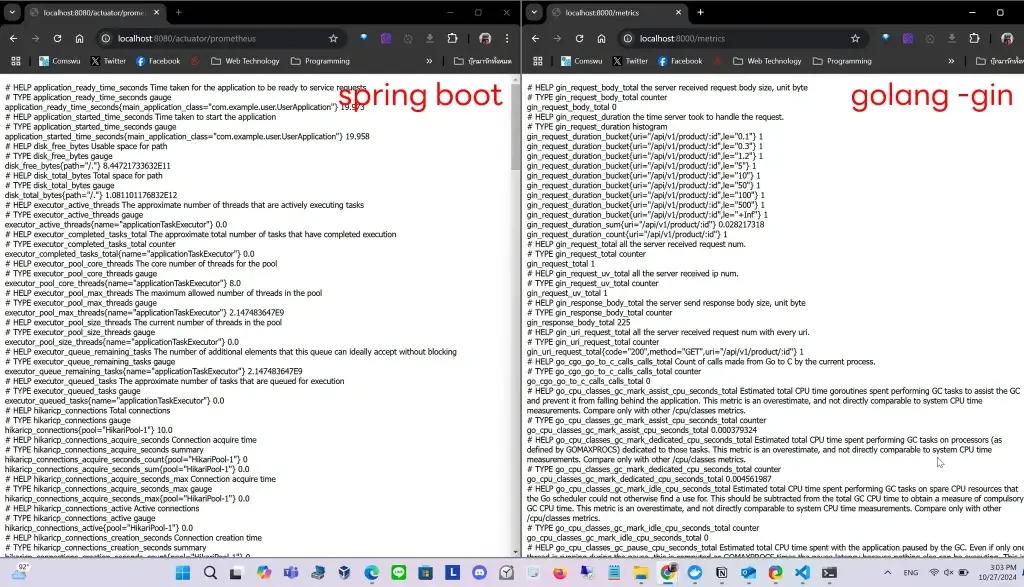View site information for localhost:8000

point(628,39)
